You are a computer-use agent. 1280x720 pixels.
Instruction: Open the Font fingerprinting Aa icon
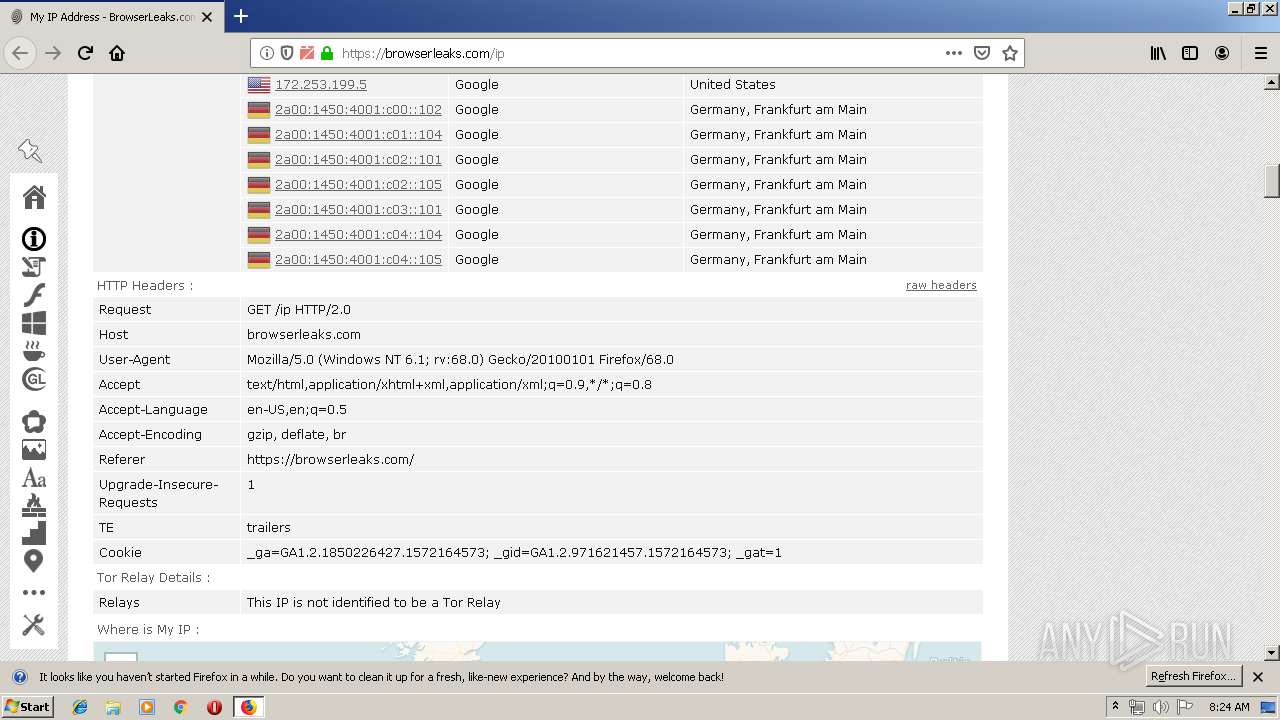pos(34,478)
